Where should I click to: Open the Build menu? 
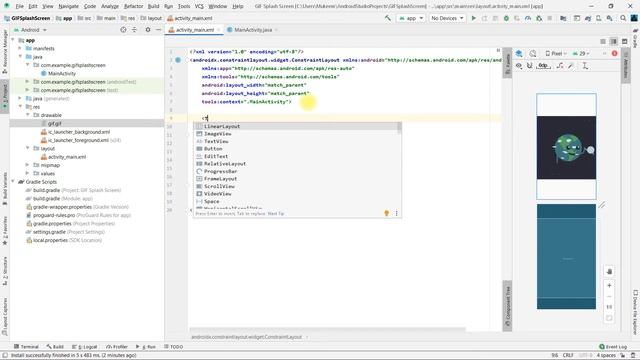pyautogui.click(x=153, y=6)
